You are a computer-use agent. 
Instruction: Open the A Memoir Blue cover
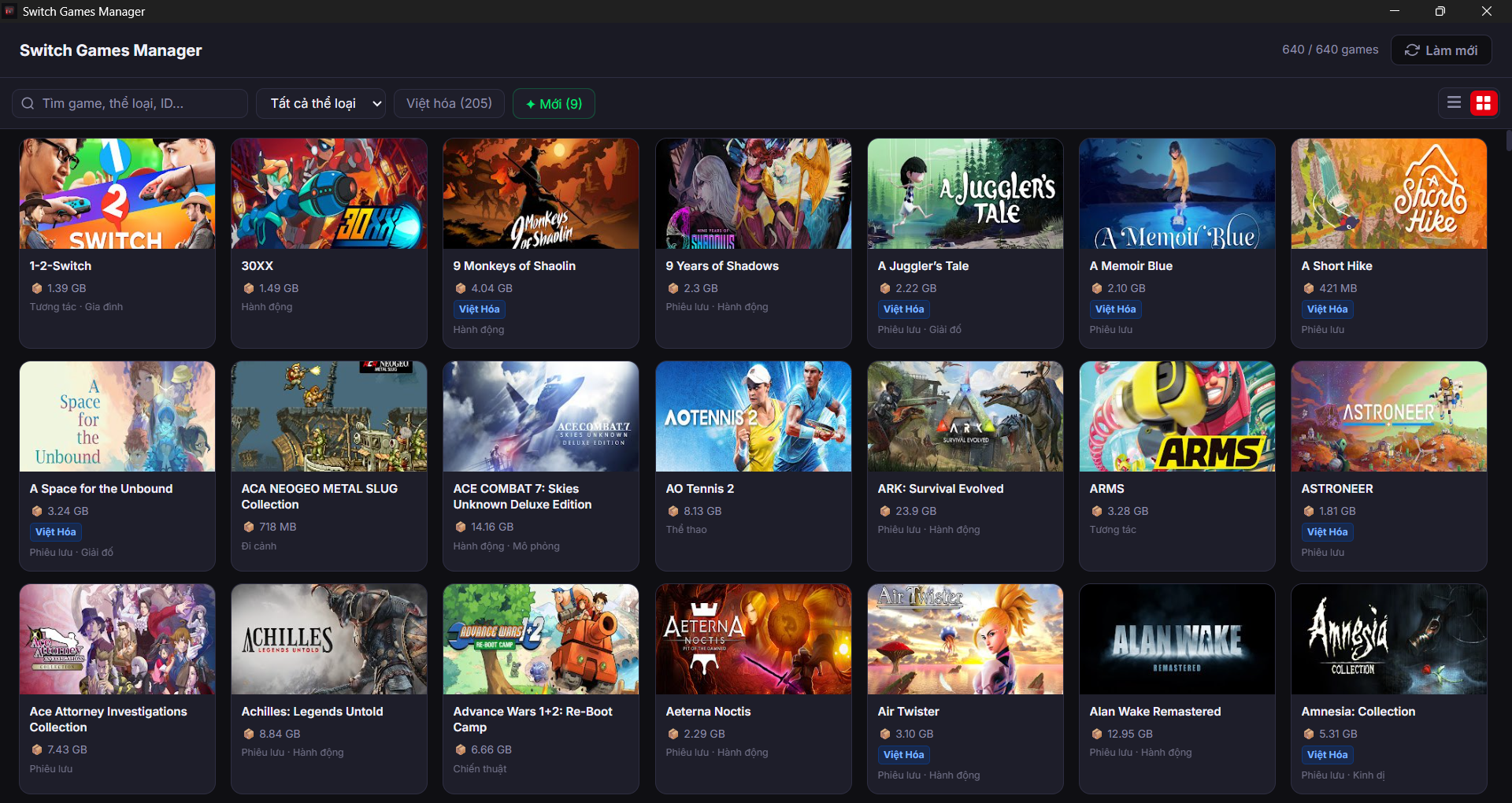tap(1177, 194)
